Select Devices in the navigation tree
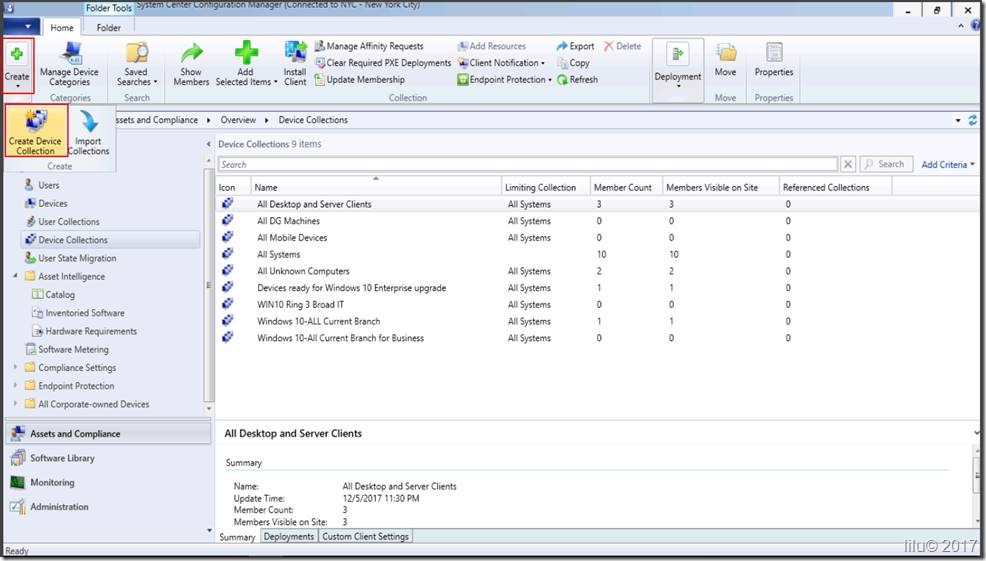This screenshot has height=561, width=986. (x=45, y=203)
